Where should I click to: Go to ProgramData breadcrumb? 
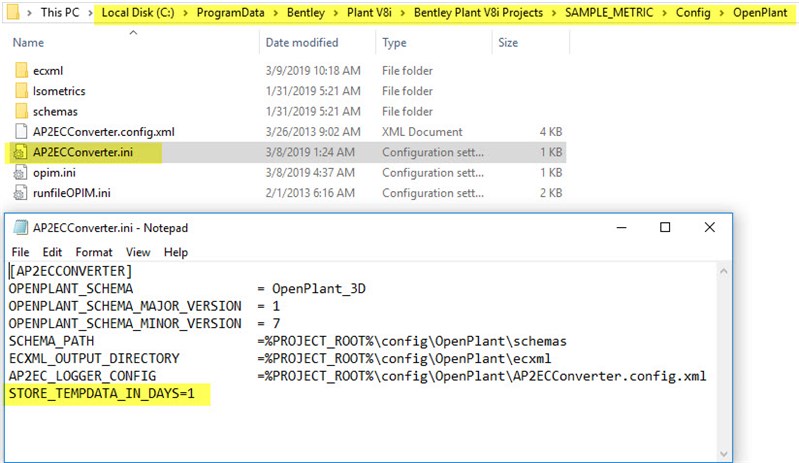point(230,12)
